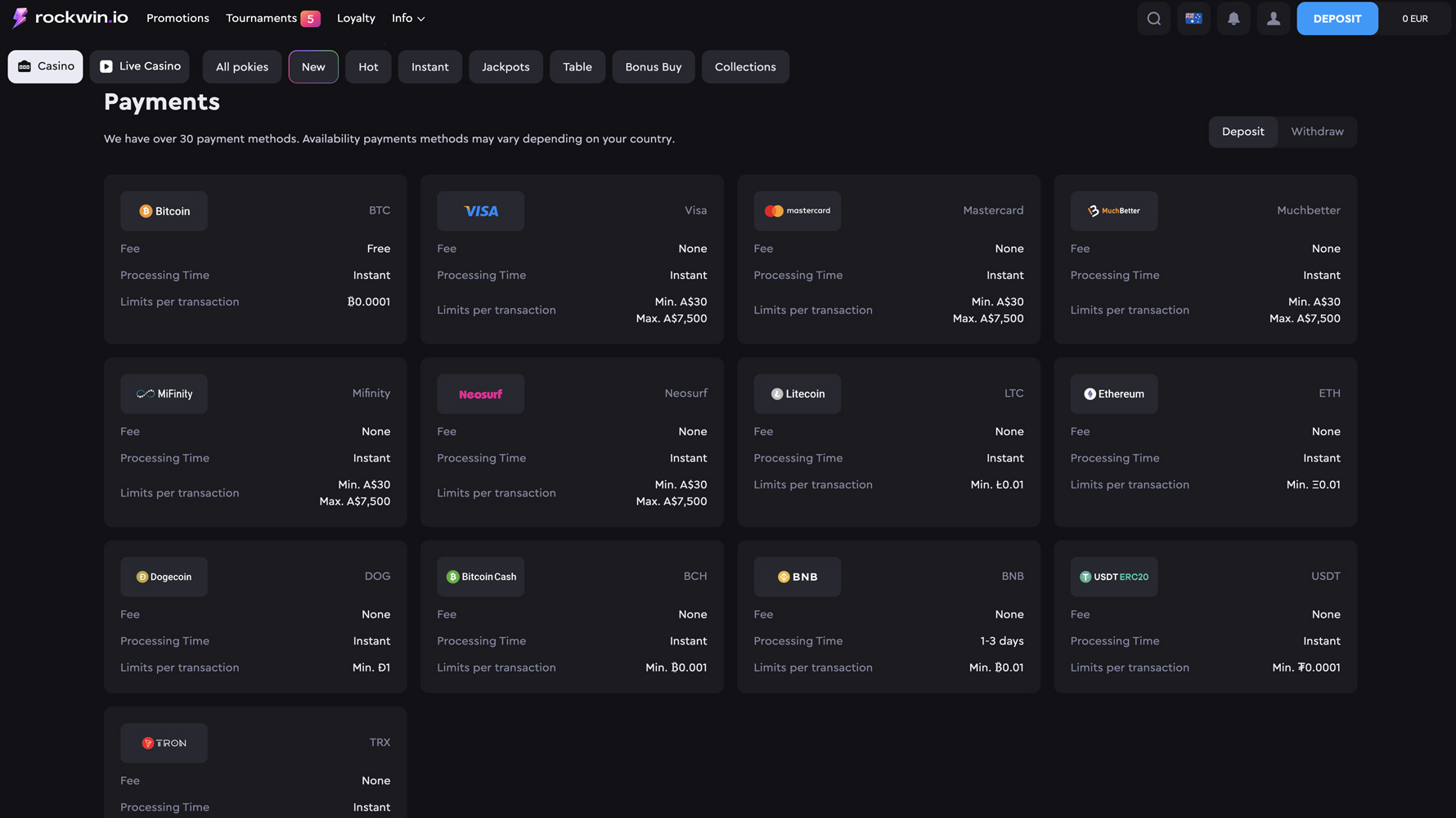
Task: Click the Neosurf logo badge
Action: point(480,393)
